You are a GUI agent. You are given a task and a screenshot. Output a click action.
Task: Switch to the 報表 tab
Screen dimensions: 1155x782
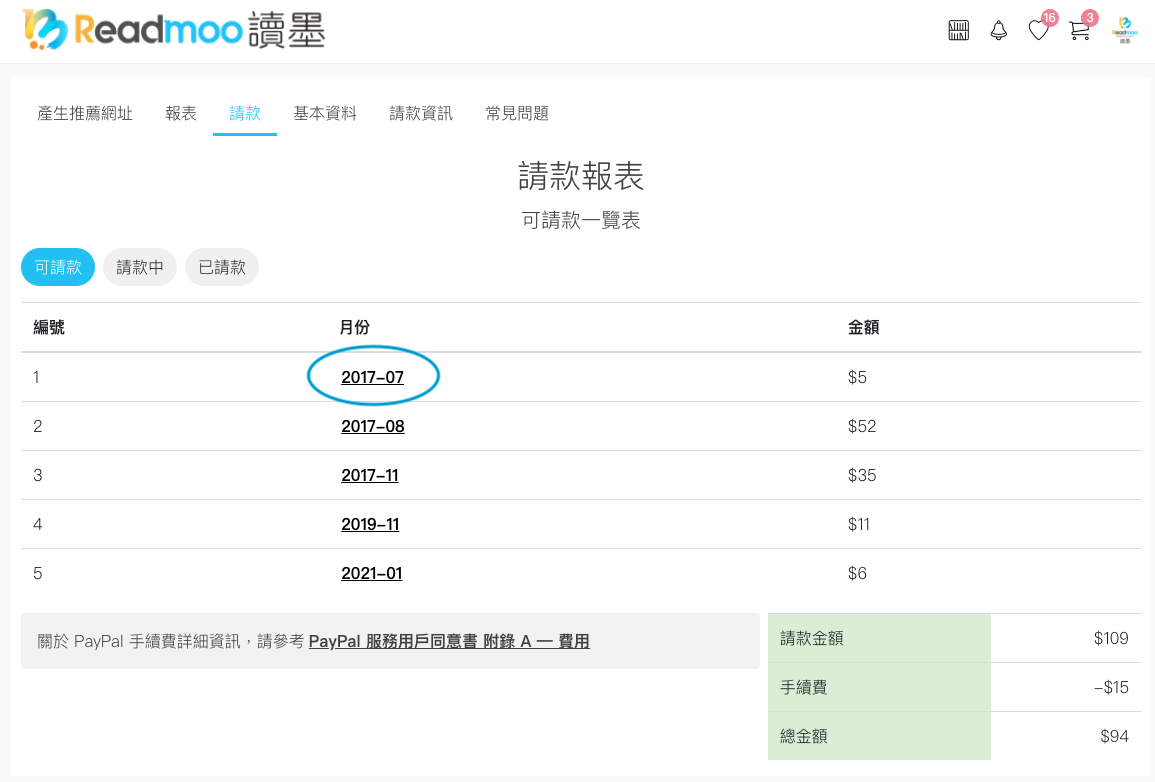point(180,113)
